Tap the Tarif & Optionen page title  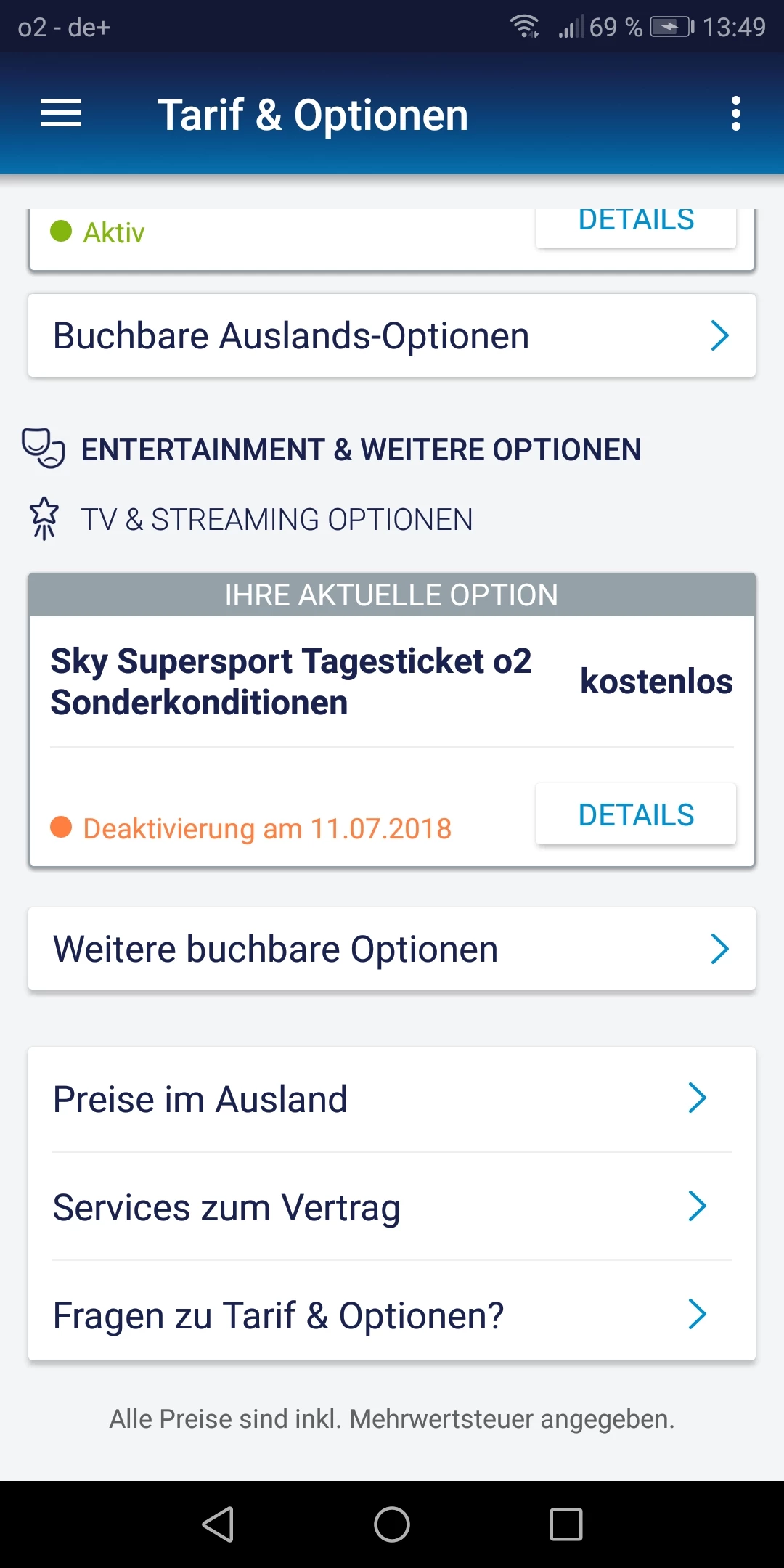tap(313, 115)
